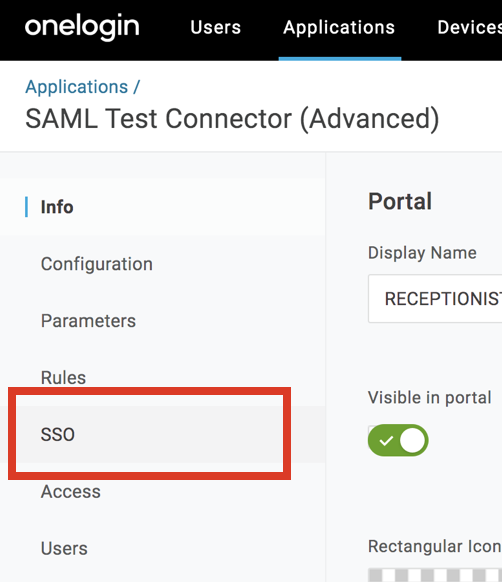Click the Visible in portal label
Viewport: 502px width, 582px height.
[430, 398]
